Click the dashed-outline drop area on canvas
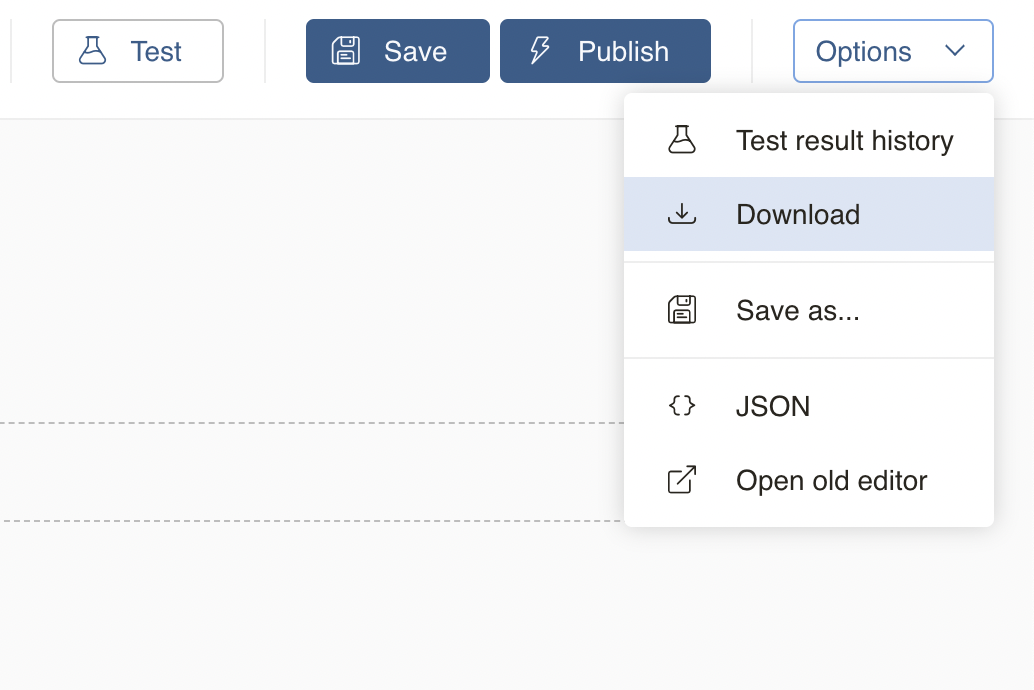1034x690 pixels. tap(300, 472)
